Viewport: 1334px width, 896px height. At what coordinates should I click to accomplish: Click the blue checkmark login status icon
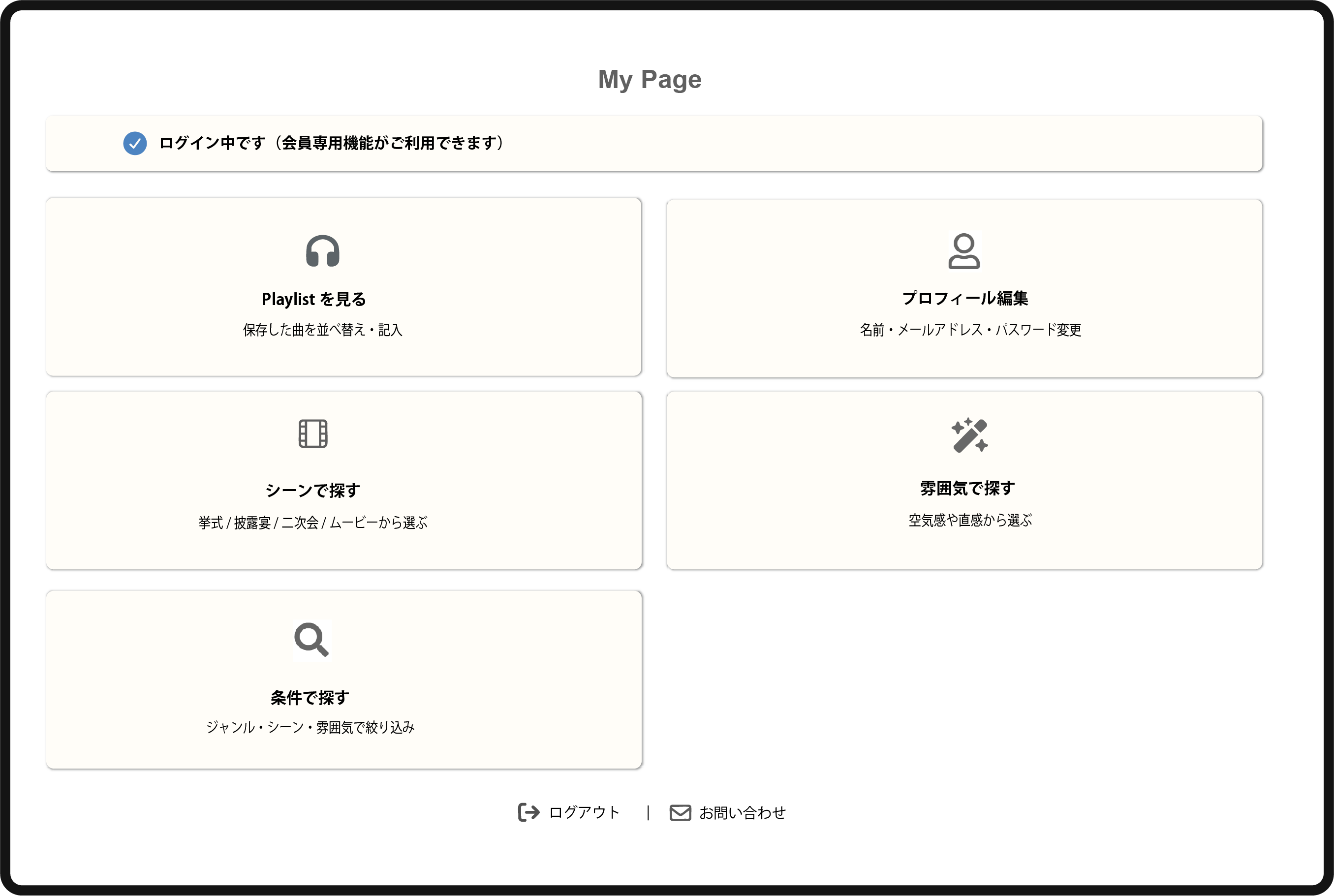(x=135, y=143)
